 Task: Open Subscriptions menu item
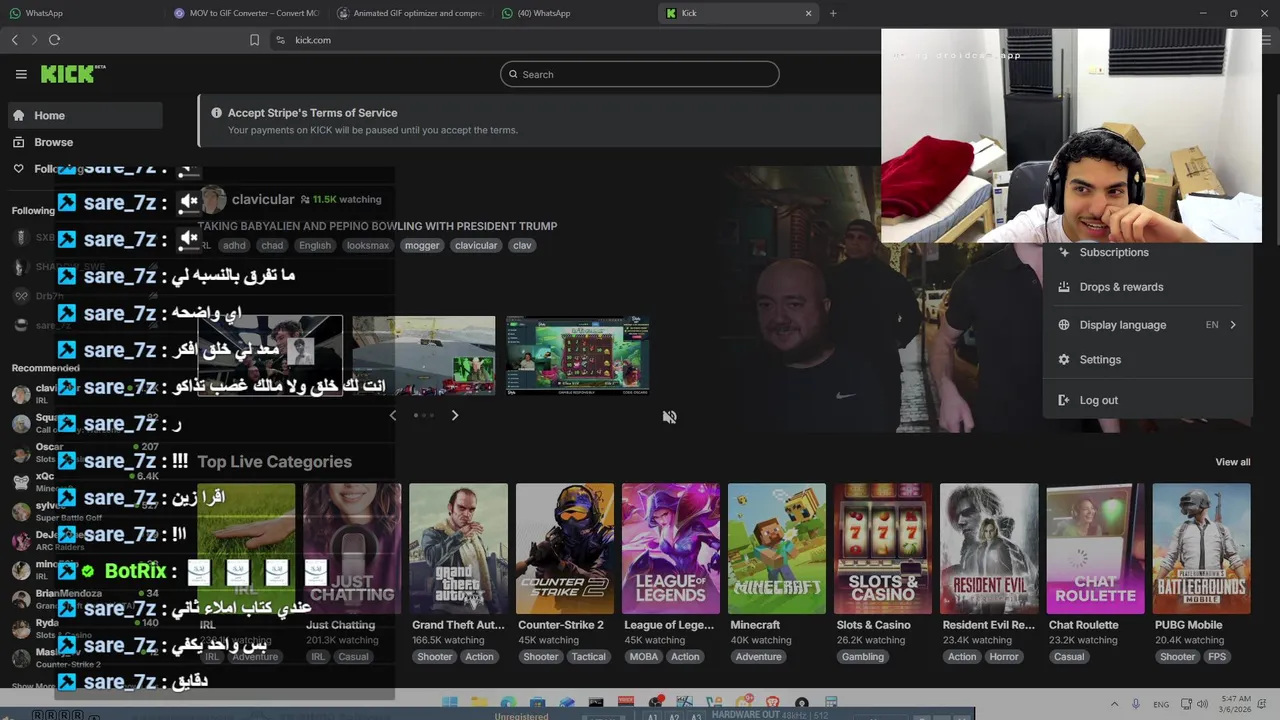click(1147, 252)
